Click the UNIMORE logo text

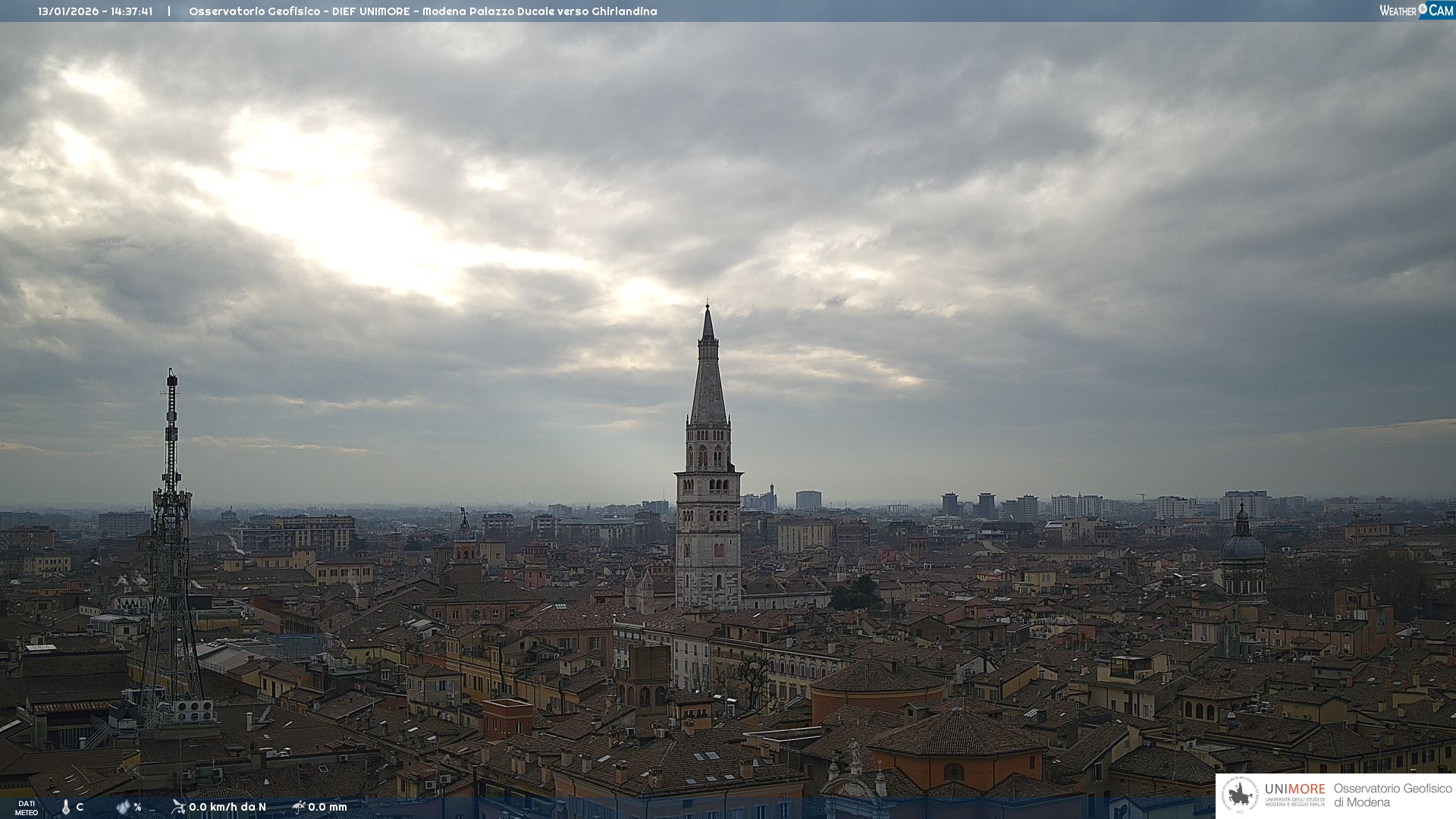point(1294,789)
